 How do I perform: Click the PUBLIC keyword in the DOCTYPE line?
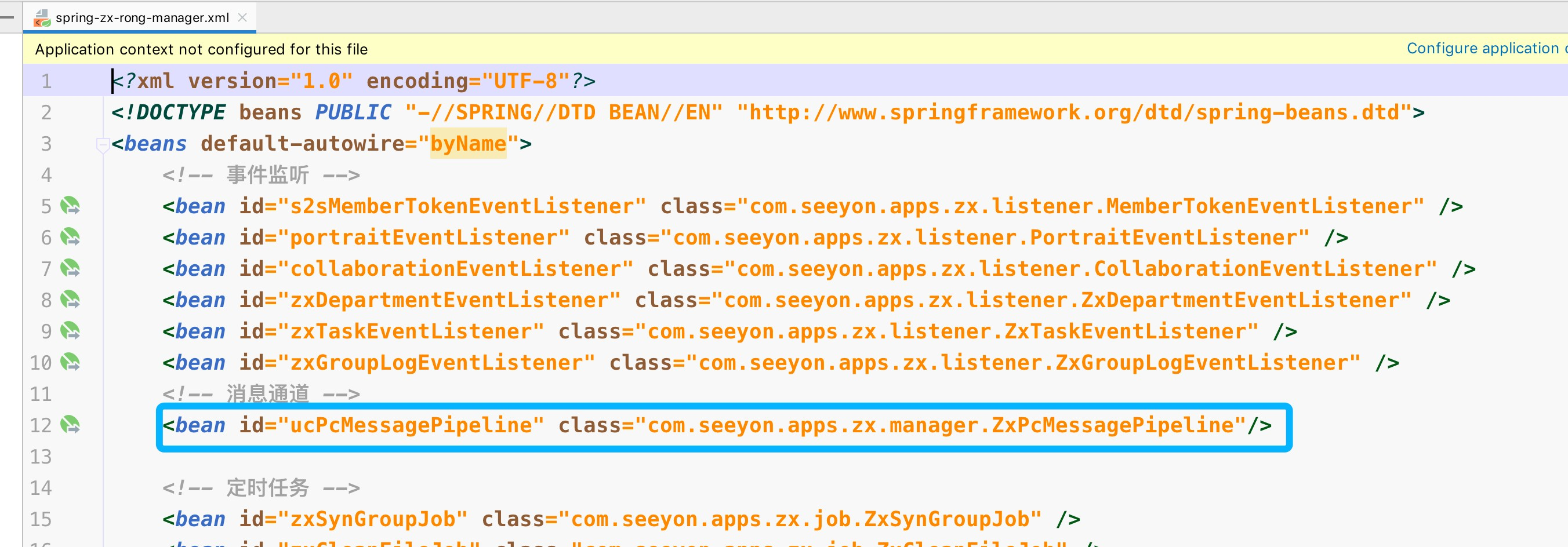[x=353, y=112]
